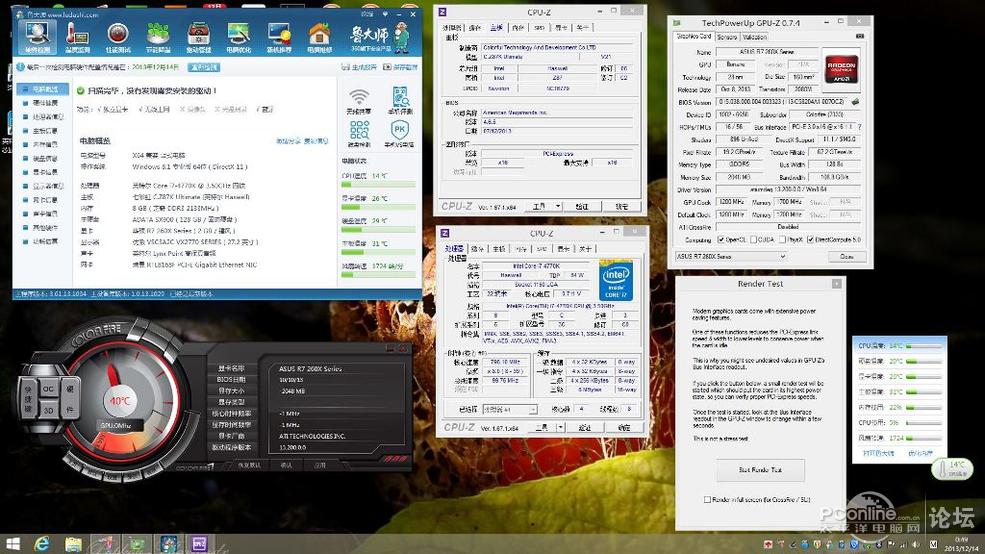Click the phone-with-magnifier icon in Ludashi
Viewport: 985px width, 554px height.
point(400,101)
